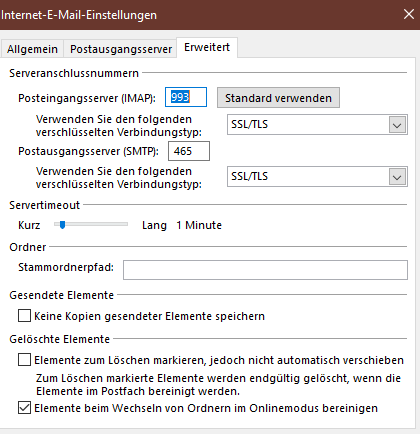420x434 pixels.
Task: Select the Erweitert tab
Action: (x=207, y=47)
